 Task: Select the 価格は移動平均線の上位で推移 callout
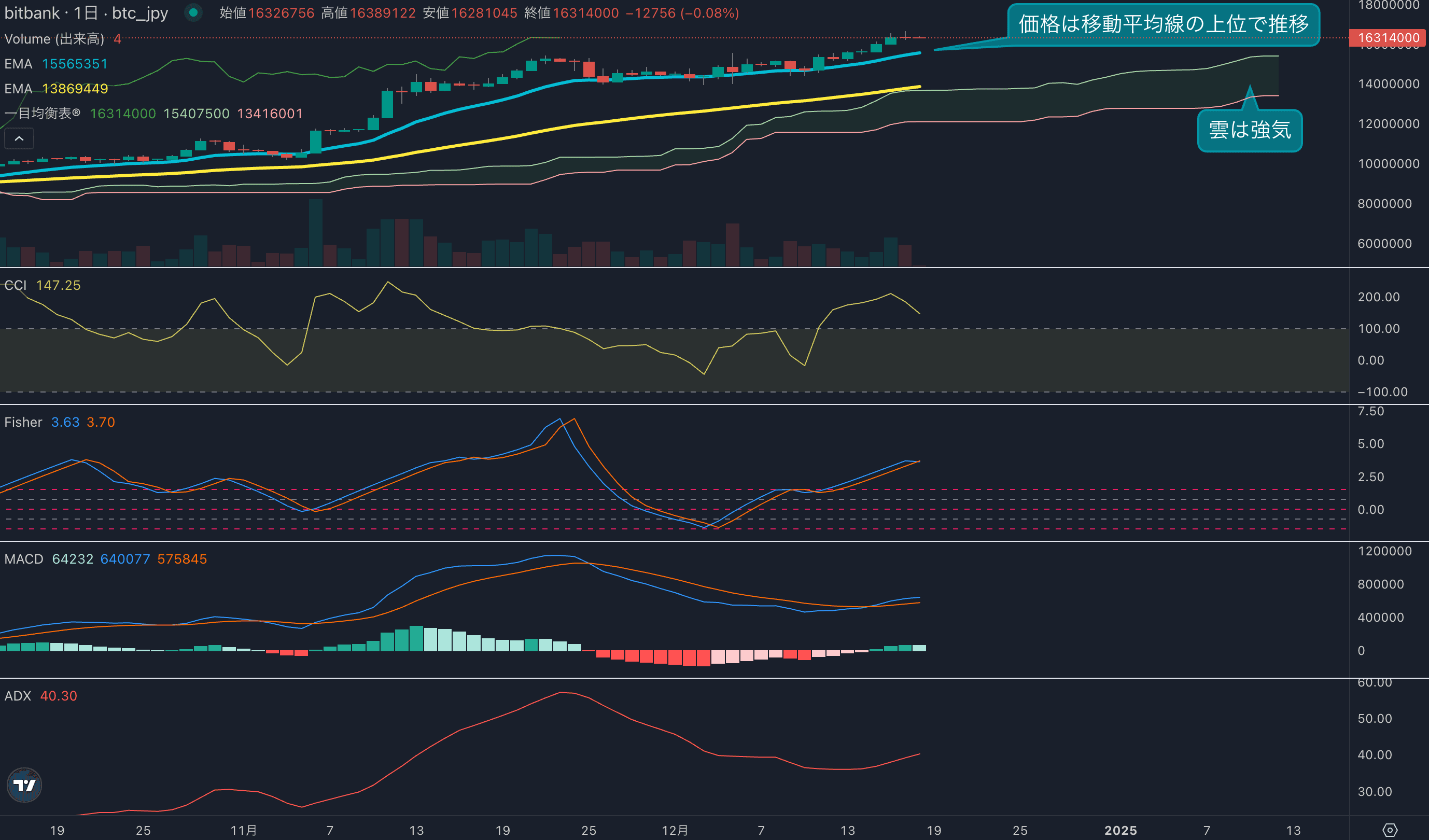(x=1163, y=24)
